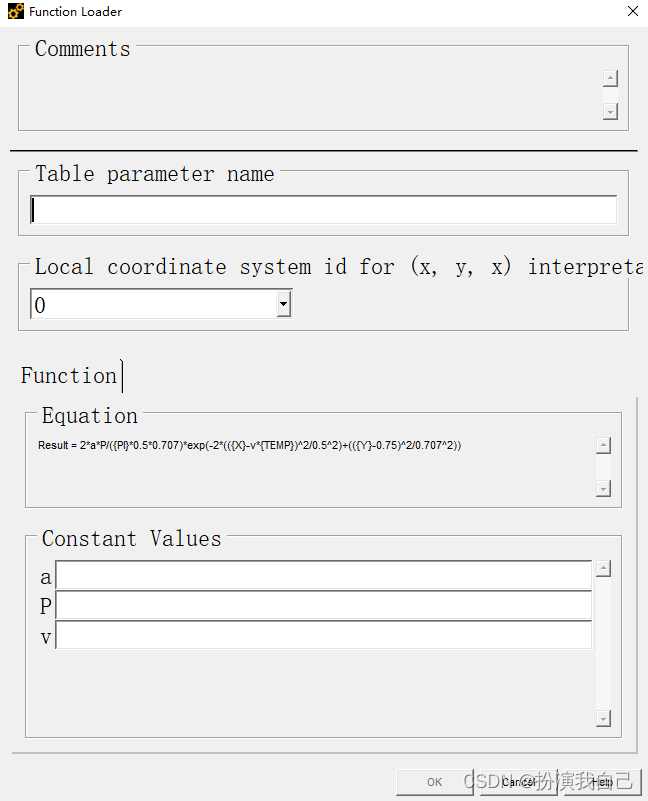648x801 pixels.
Task: Click the constant 'v' value field
Action: (x=324, y=636)
